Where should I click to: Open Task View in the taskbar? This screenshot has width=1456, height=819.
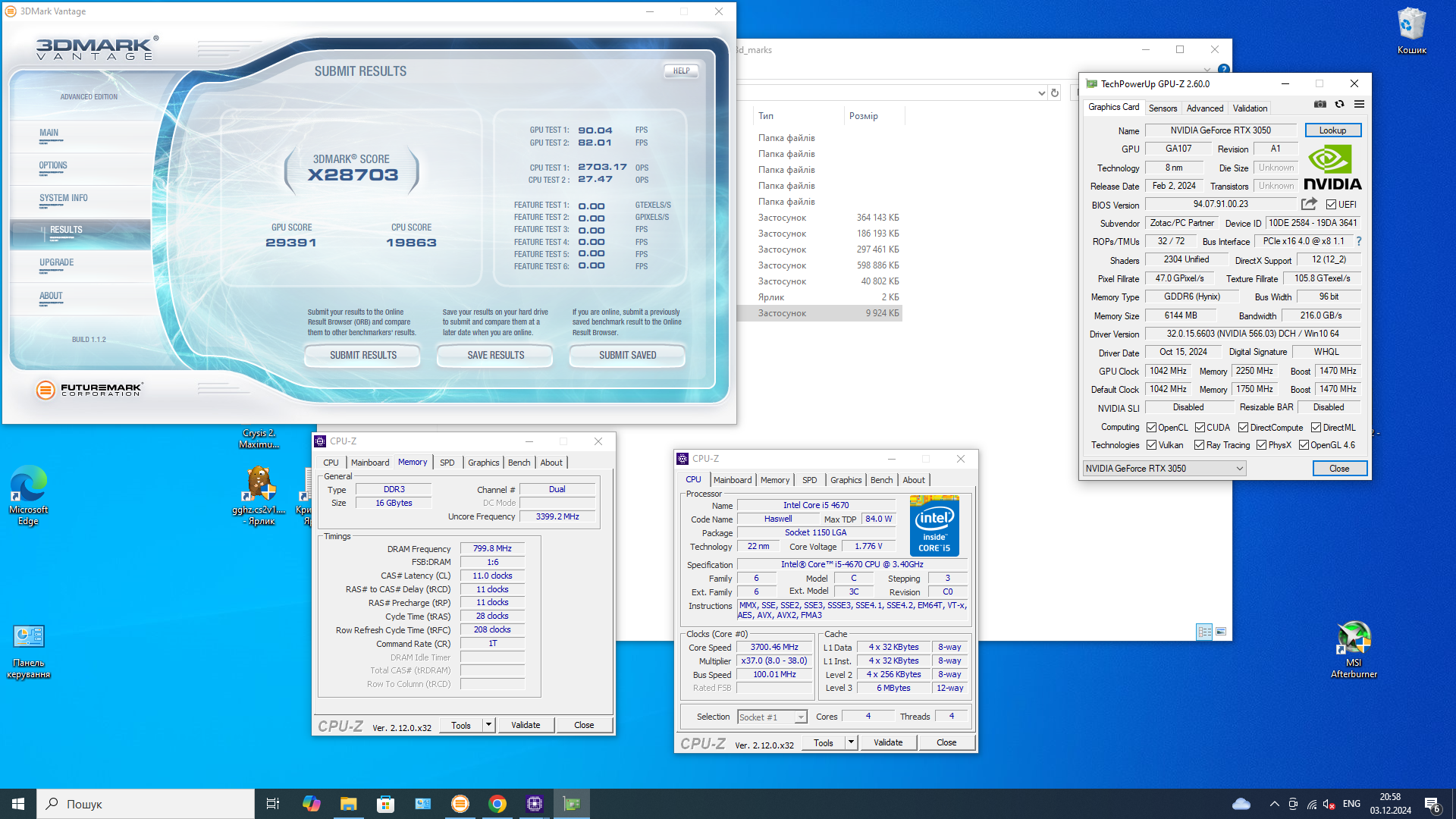pyautogui.click(x=273, y=804)
